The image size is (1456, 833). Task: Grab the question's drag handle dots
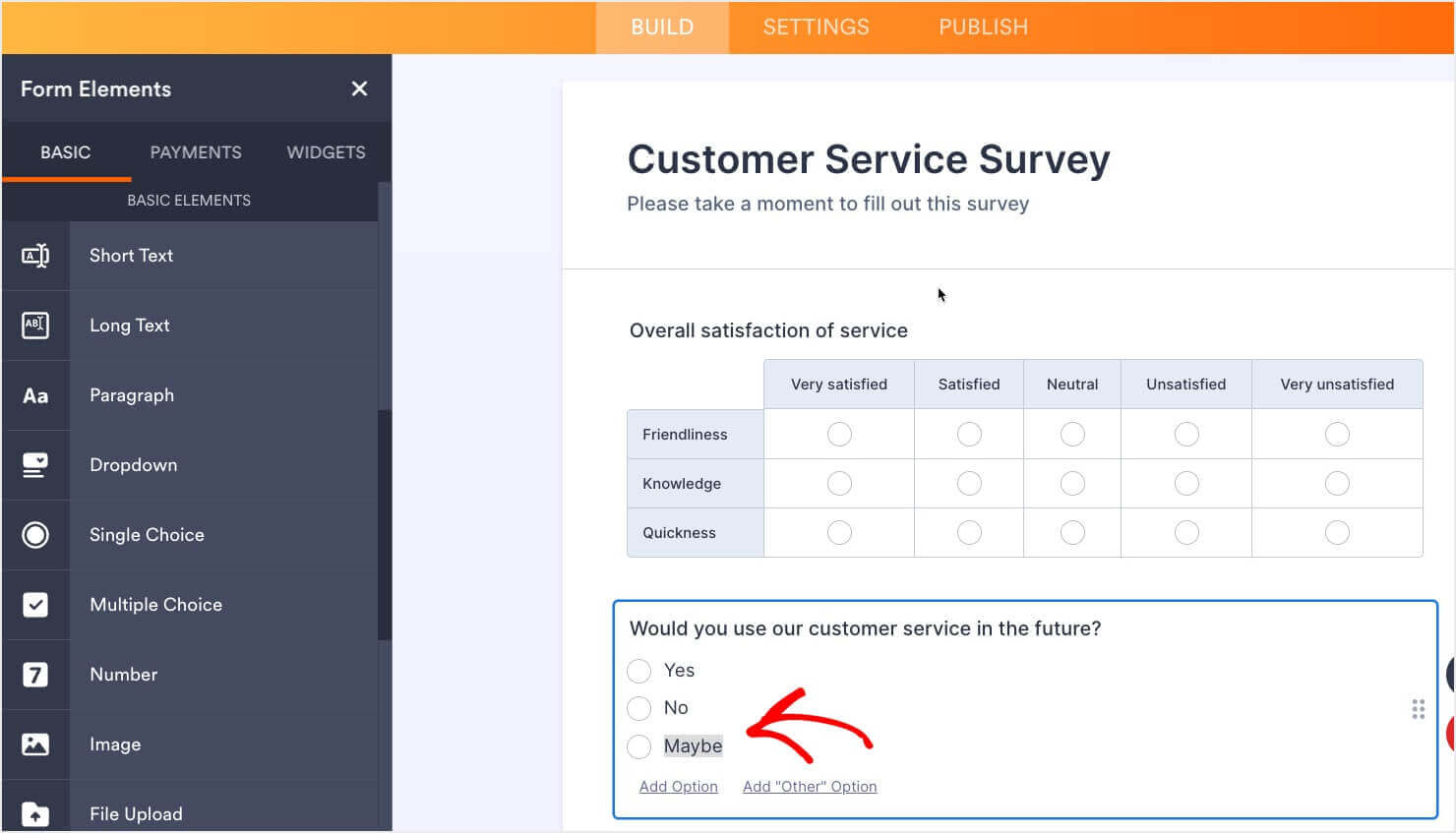point(1418,707)
